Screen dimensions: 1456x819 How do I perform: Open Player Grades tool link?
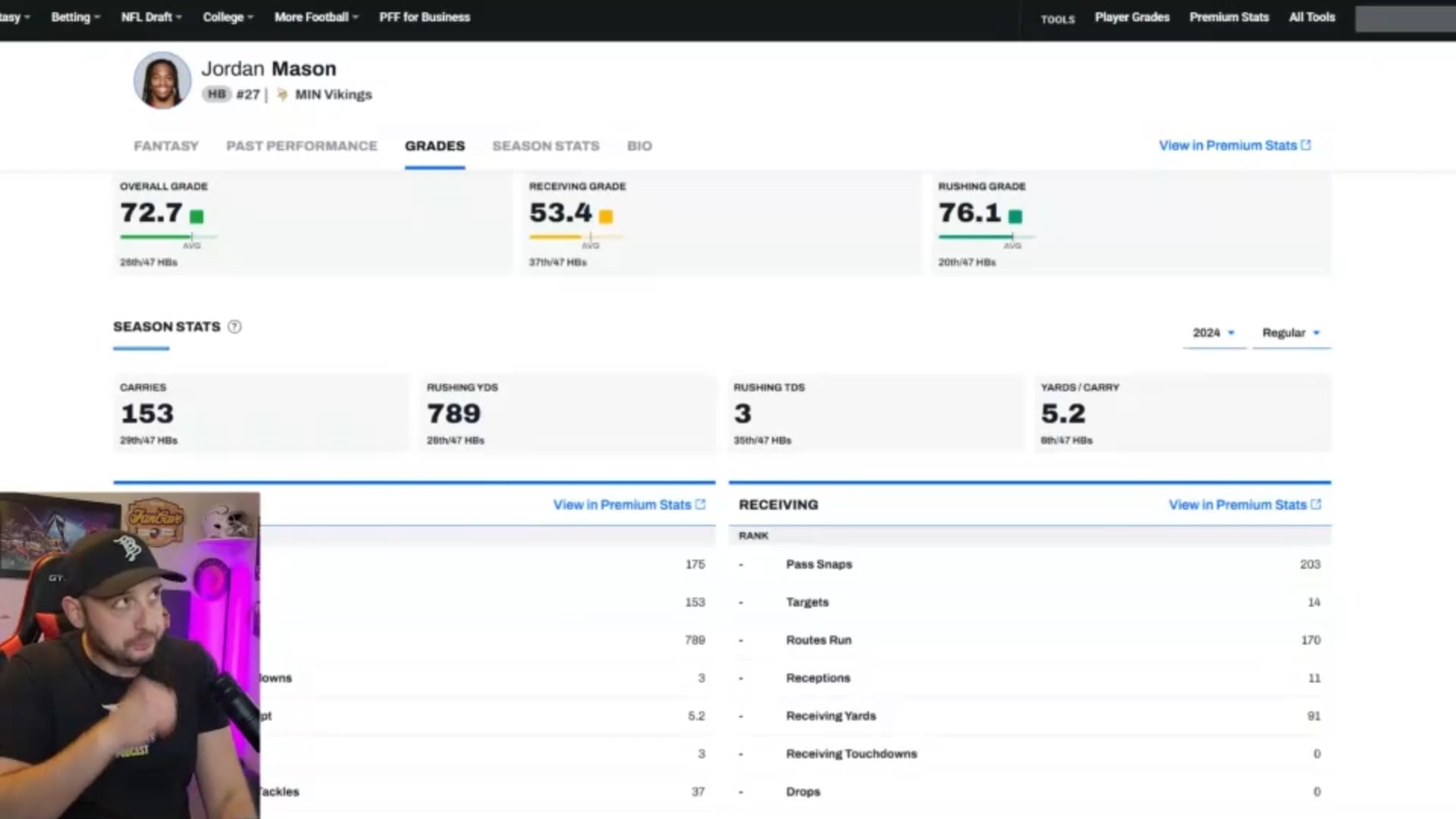pyautogui.click(x=1132, y=17)
